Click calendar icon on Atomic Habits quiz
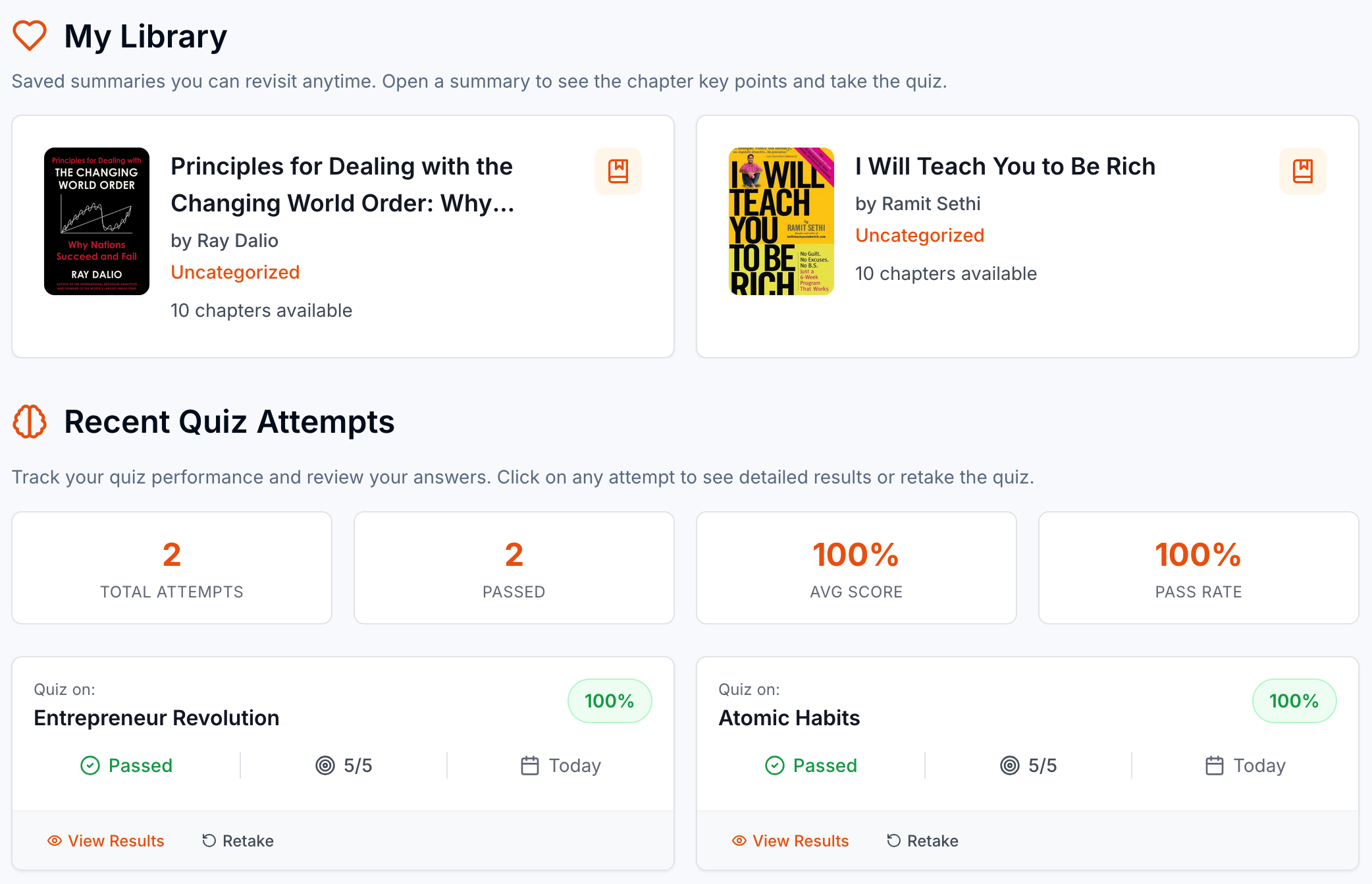The width and height of the screenshot is (1372, 884). pos(1215,765)
